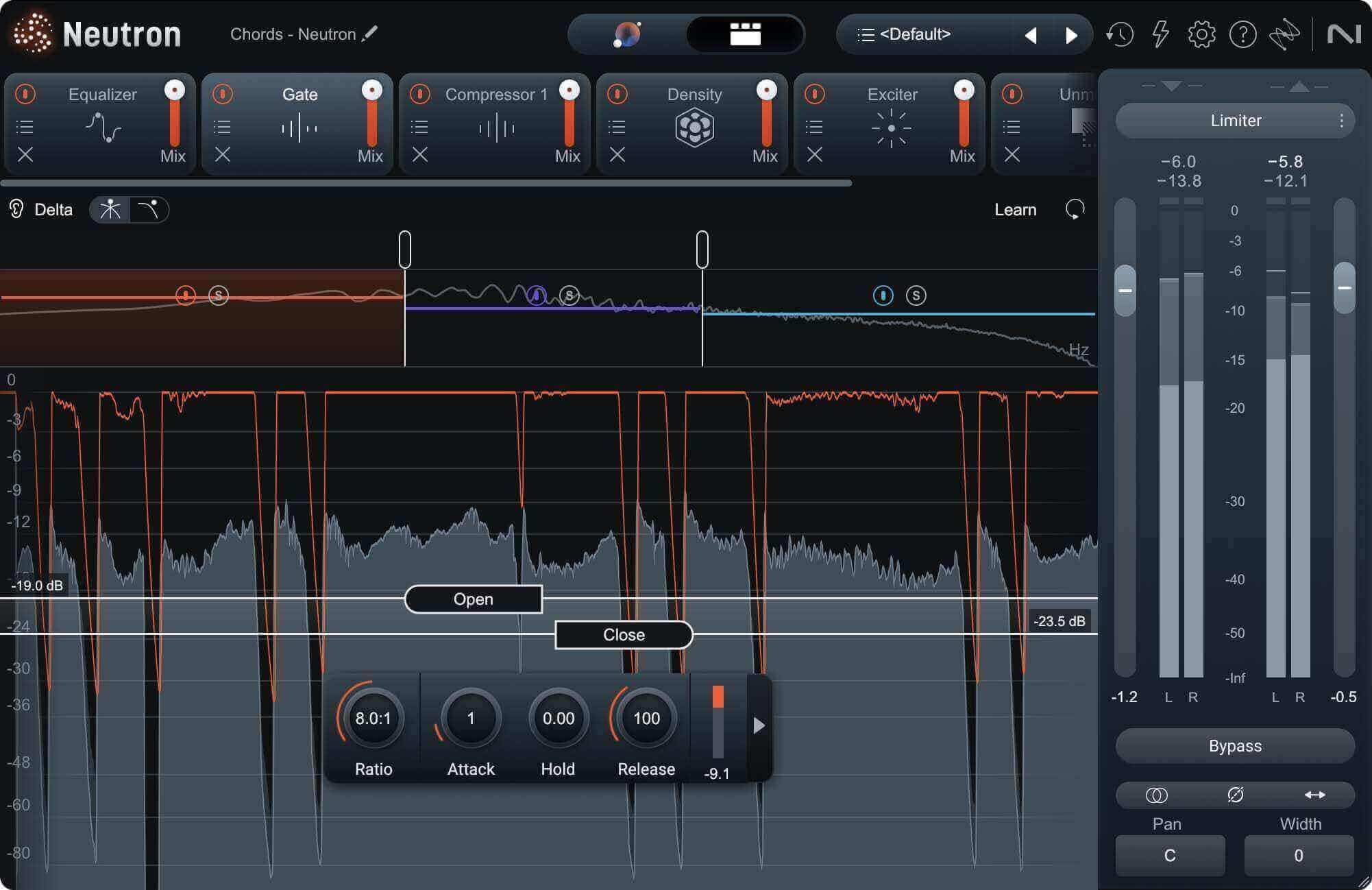Bypass the blue high band
1372x890 pixels.
[883, 296]
